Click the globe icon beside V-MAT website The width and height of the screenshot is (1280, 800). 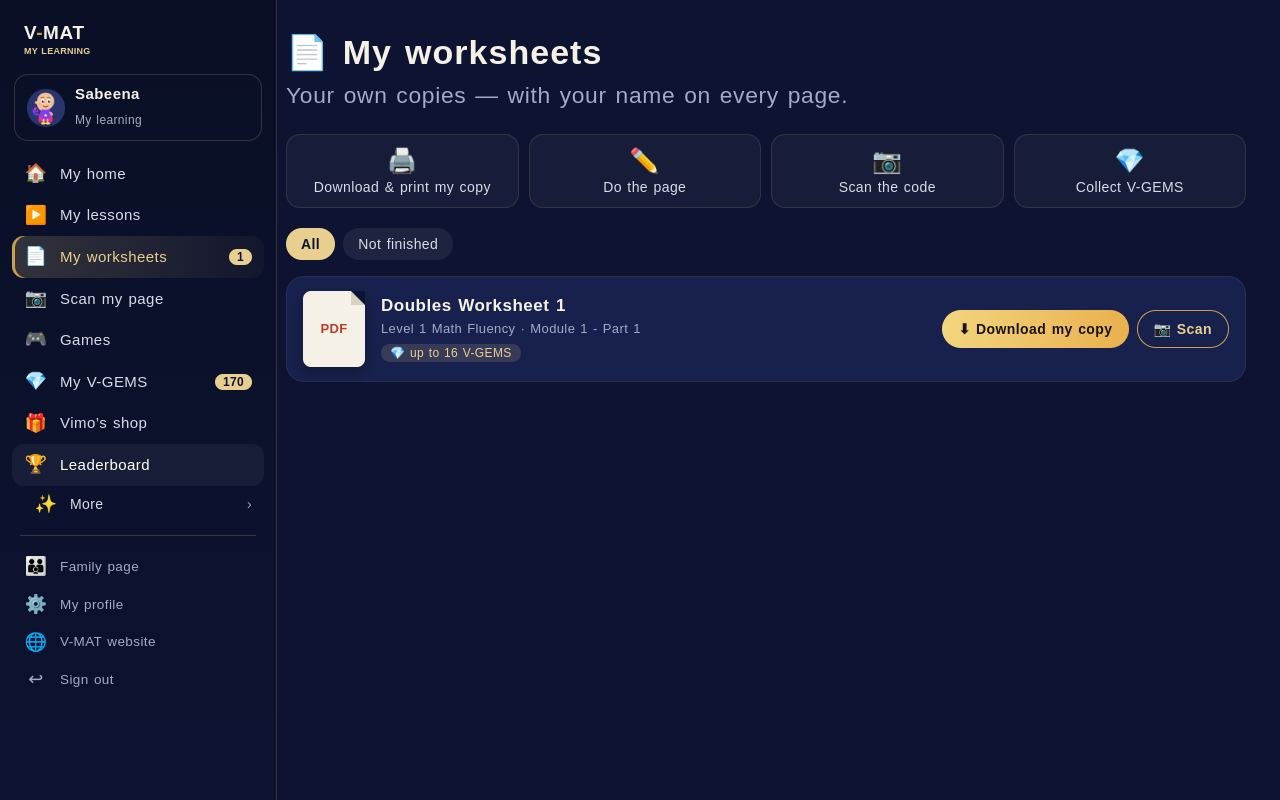pos(36,642)
